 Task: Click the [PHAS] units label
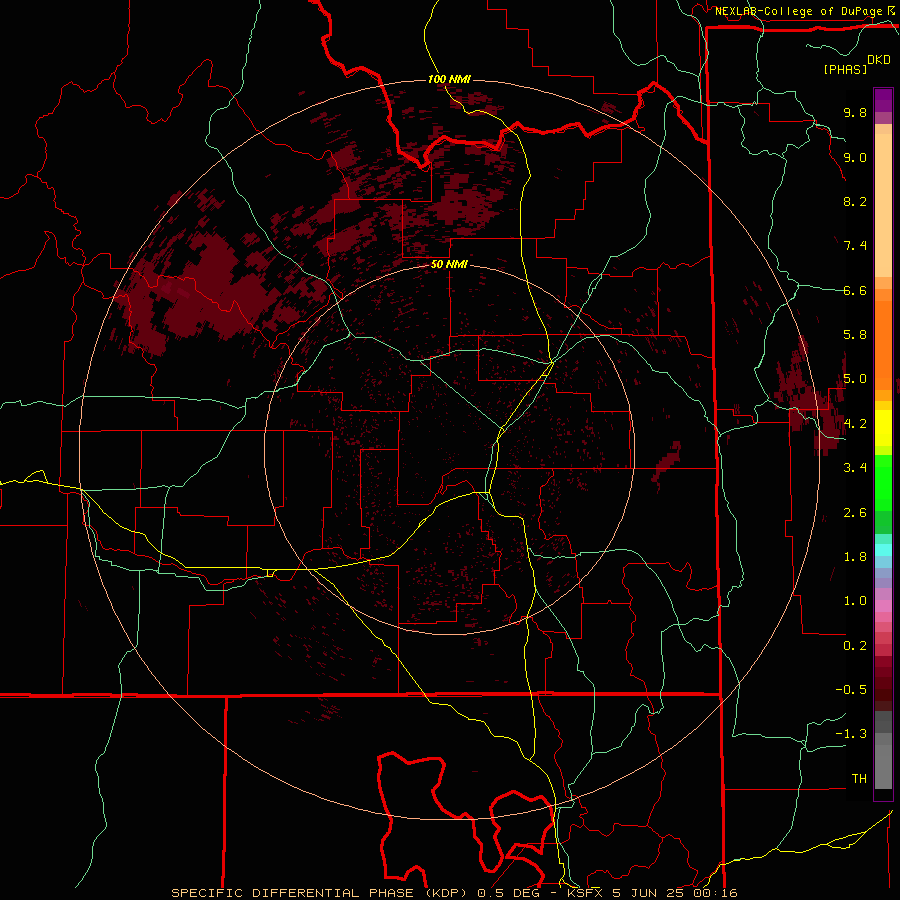[845, 69]
